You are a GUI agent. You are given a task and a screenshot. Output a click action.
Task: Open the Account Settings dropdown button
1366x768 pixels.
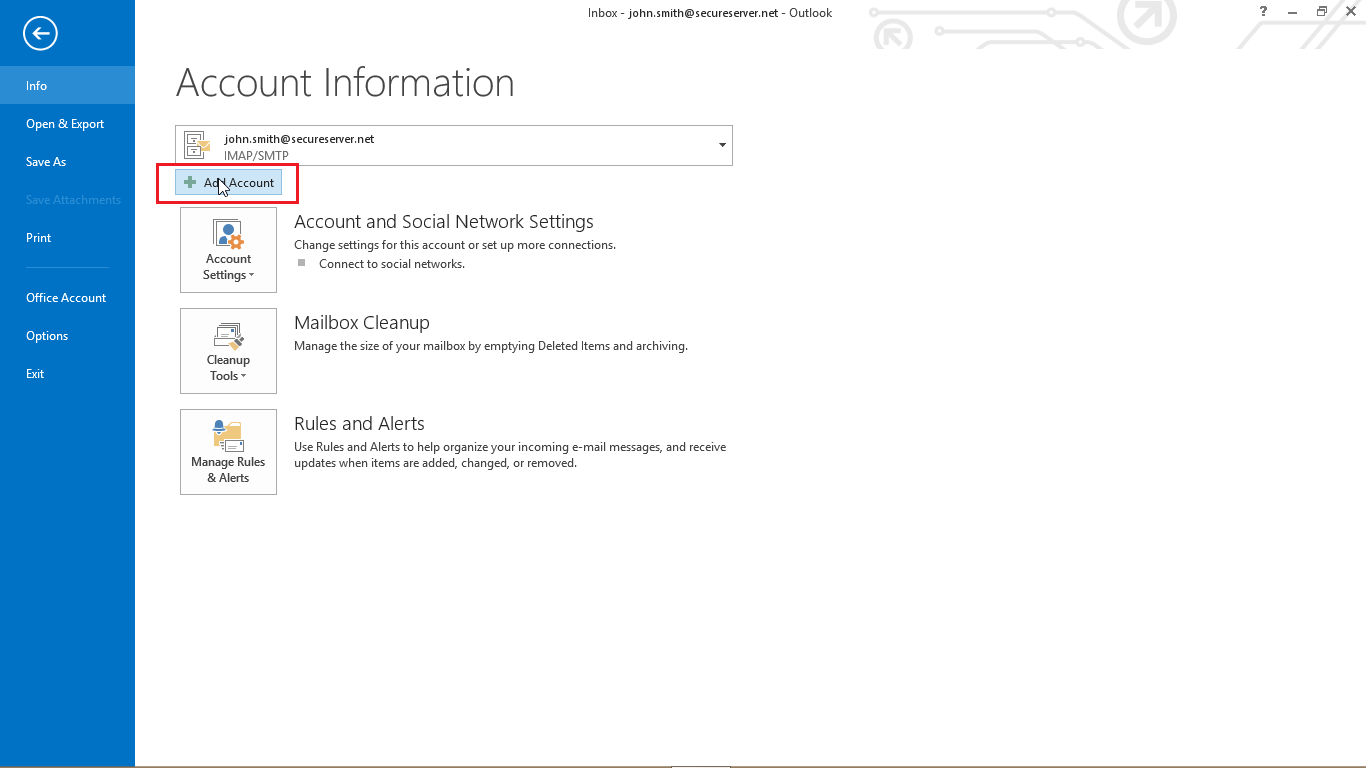point(228,250)
